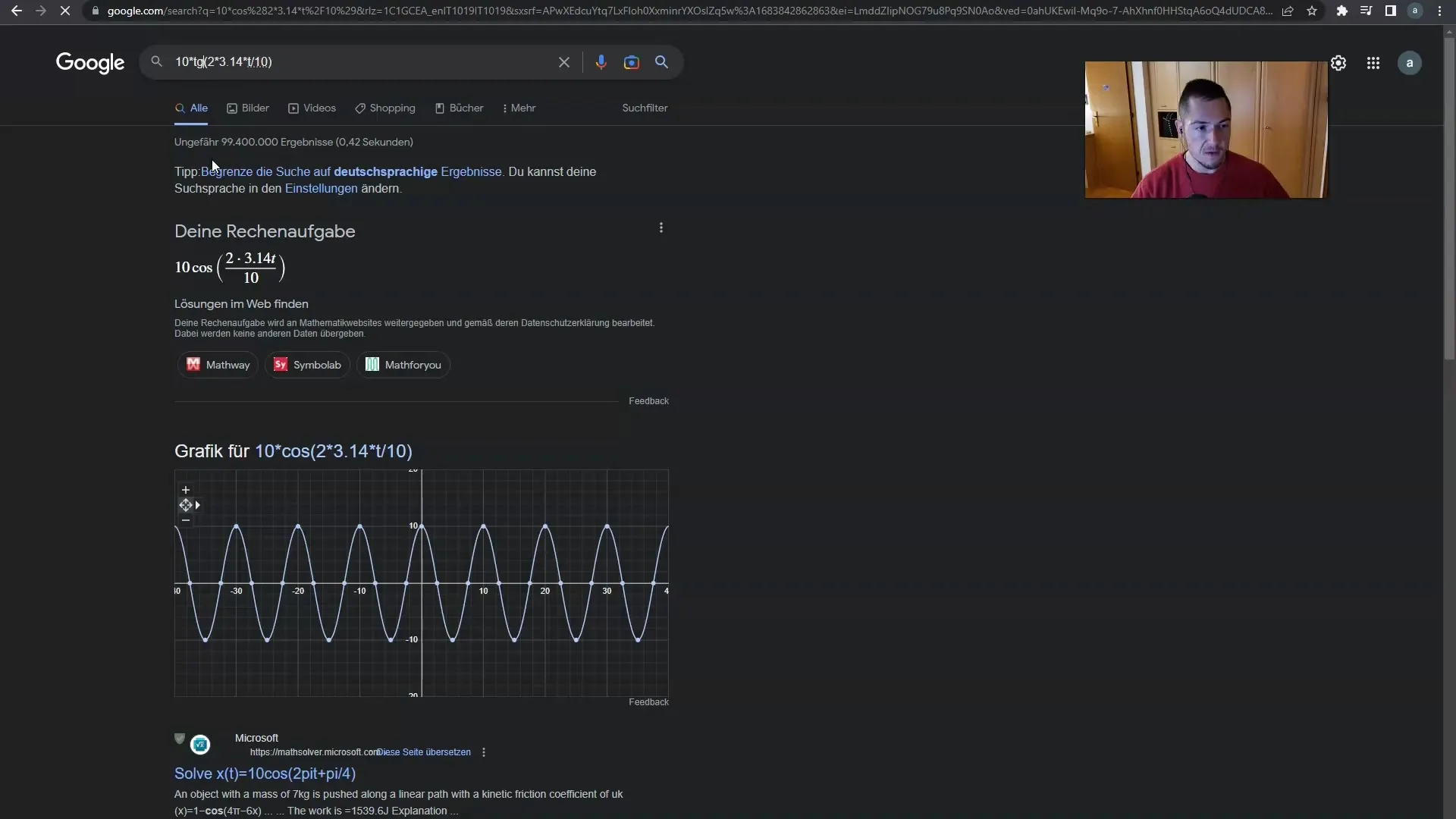Click inside the cosine graph
Viewport: 1456px width, 819px height.
pos(422,583)
